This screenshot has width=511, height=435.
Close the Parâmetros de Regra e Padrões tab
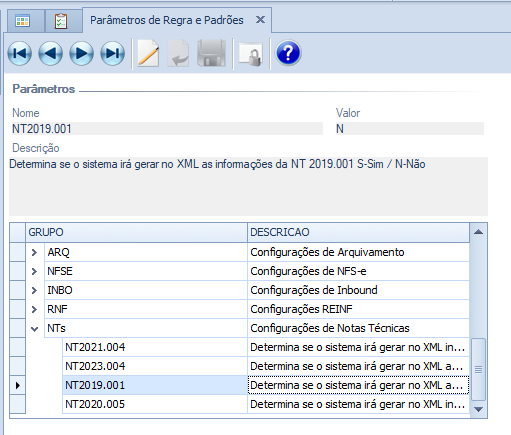click(260, 20)
